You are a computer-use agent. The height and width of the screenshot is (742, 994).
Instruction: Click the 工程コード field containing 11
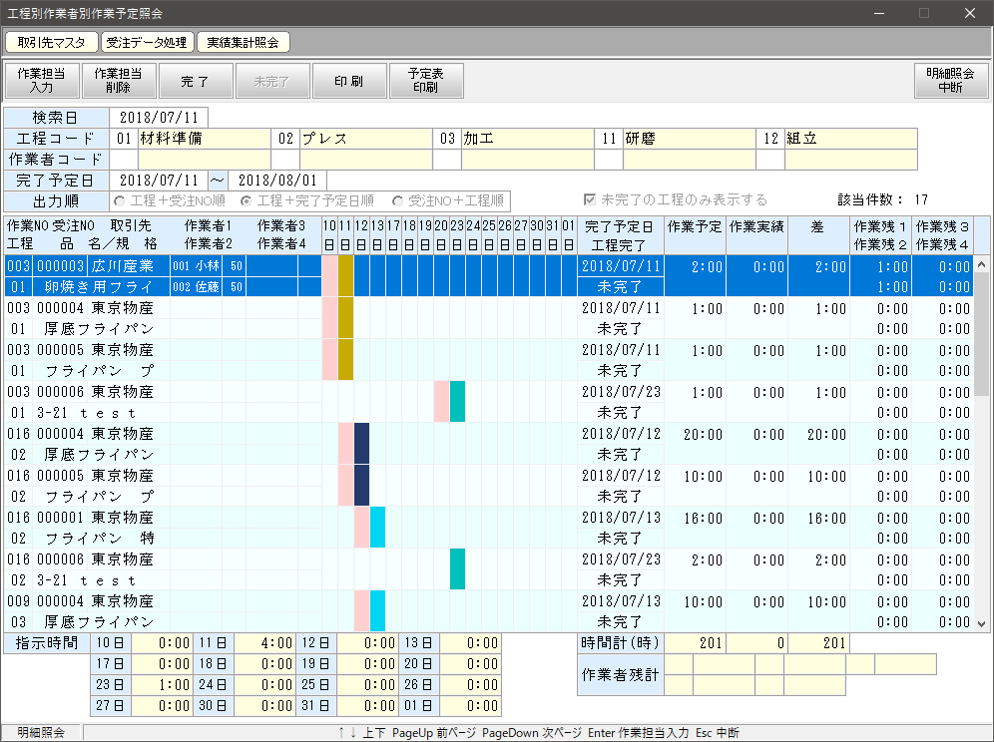pos(609,138)
